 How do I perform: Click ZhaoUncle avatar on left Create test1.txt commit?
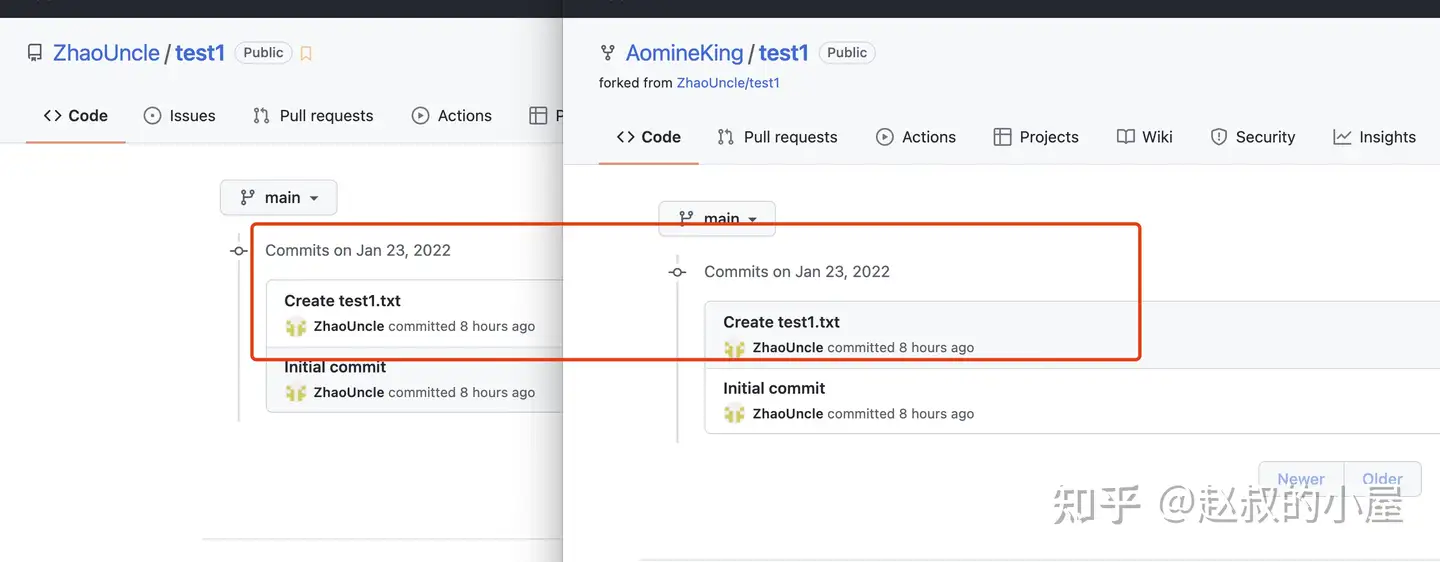[296, 326]
